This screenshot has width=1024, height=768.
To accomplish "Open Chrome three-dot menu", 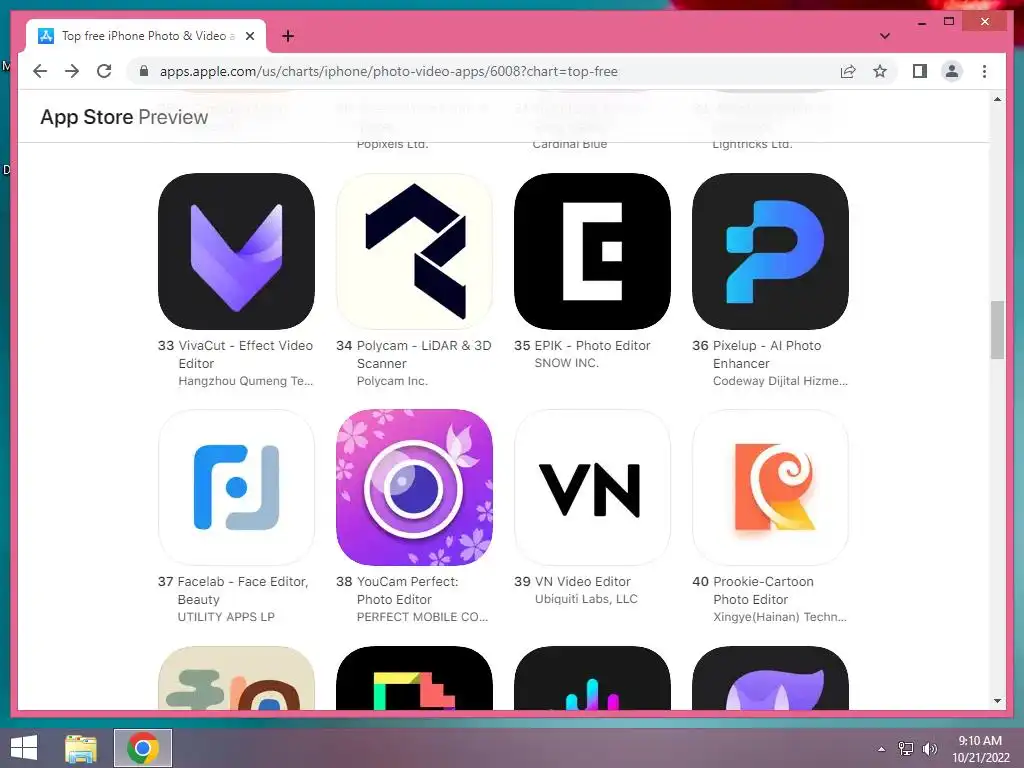I will pyautogui.click(x=984, y=71).
